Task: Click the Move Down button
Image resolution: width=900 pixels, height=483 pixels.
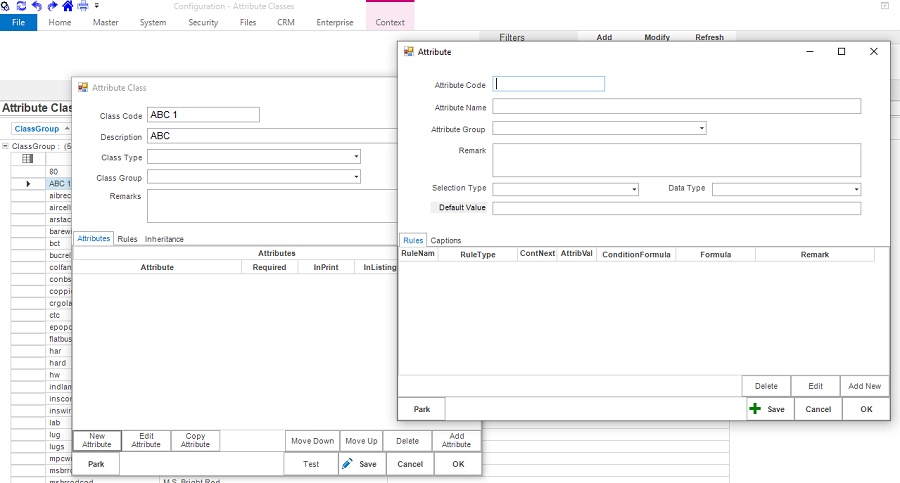Action: [x=312, y=441]
